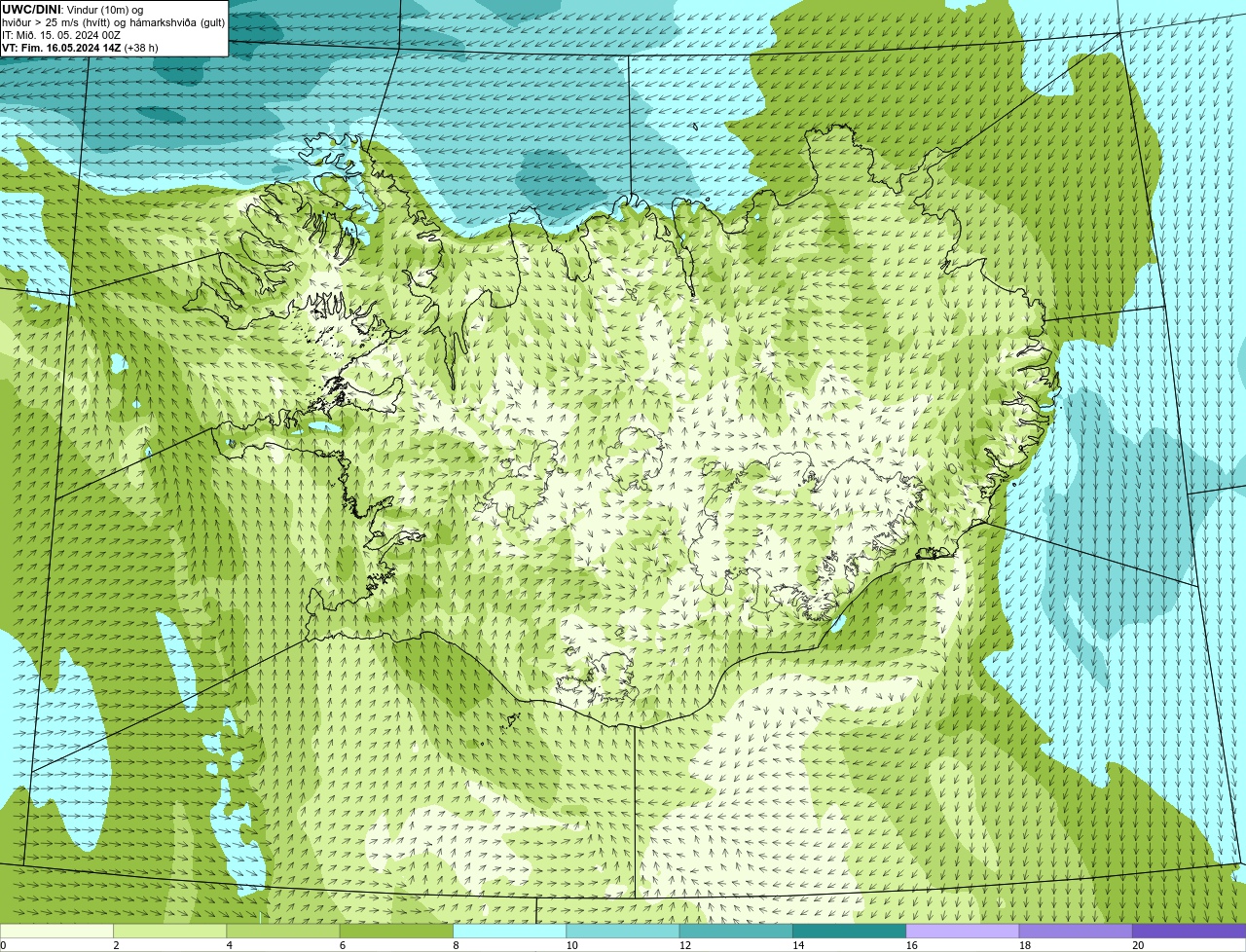The width and height of the screenshot is (1246, 952).
Task: Click the legend scale label '8'
Action: (x=456, y=945)
